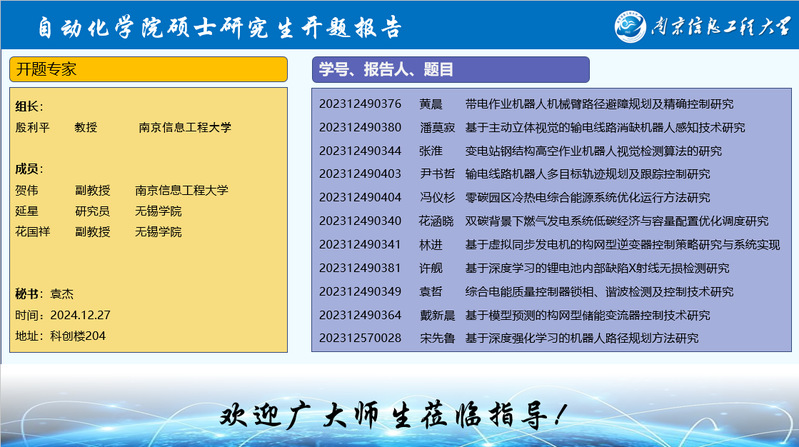Click committee member name 花国祥
The height and width of the screenshot is (447, 799).
click(33, 232)
